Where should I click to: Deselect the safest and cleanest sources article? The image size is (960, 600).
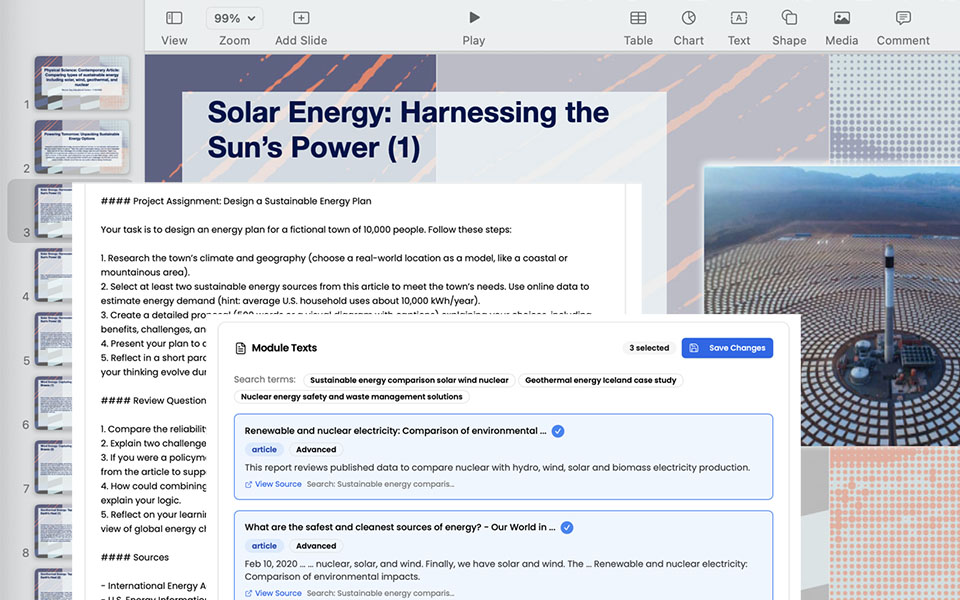pyautogui.click(x=567, y=527)
